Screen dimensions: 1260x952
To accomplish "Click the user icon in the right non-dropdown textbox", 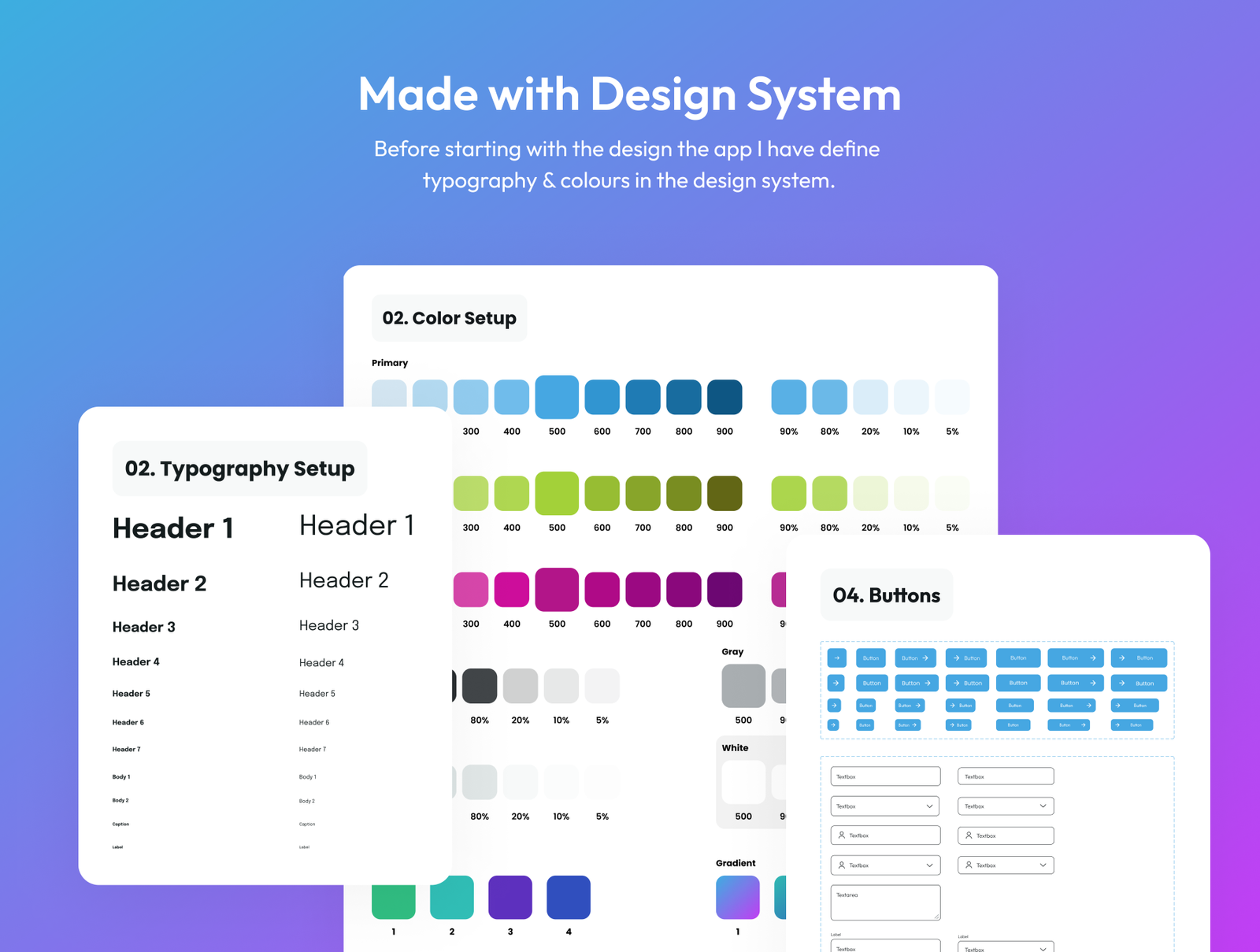I will point(969,835).
